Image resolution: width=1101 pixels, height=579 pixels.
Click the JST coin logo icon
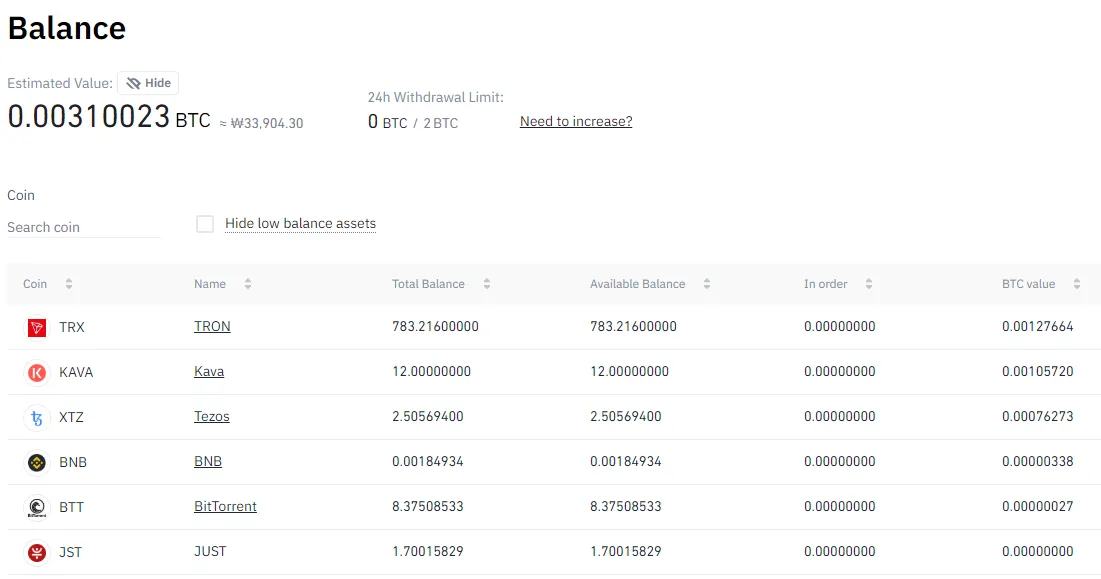click(x=37, y=552)
